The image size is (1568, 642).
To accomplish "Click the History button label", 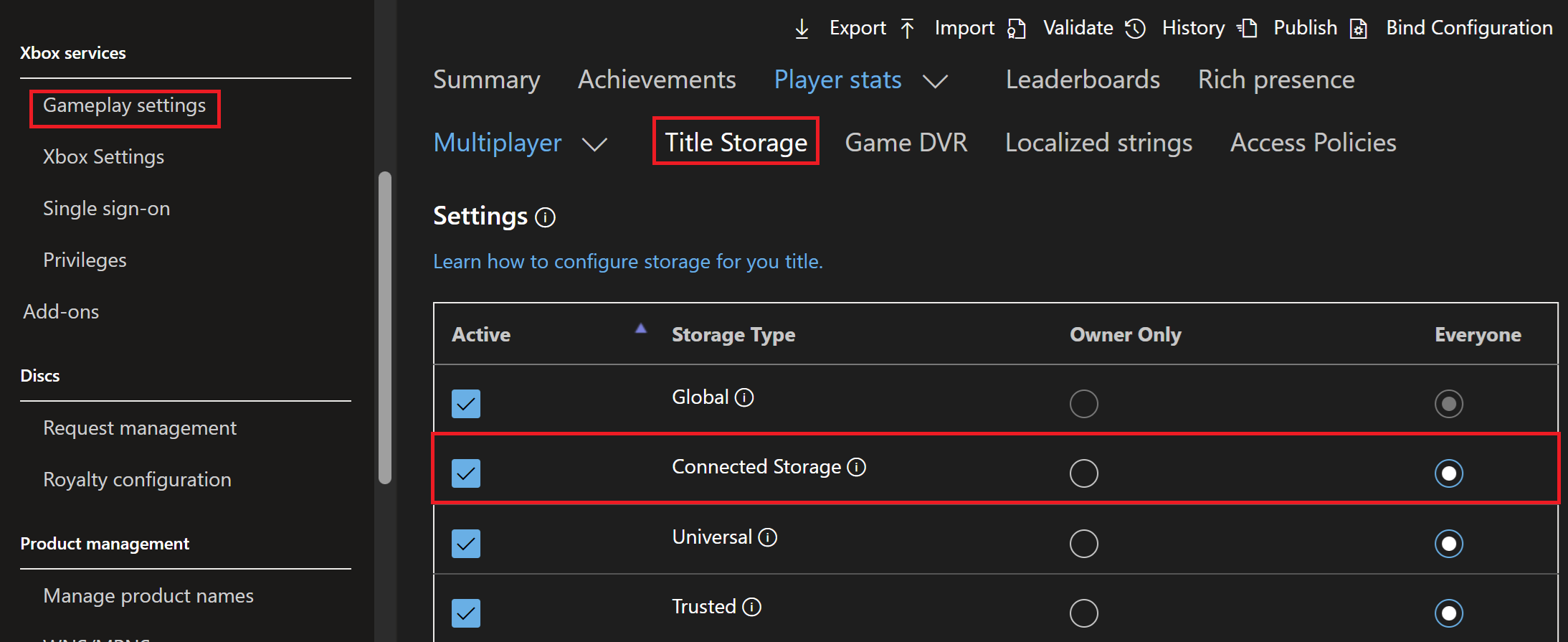I will click(1193, 28).
